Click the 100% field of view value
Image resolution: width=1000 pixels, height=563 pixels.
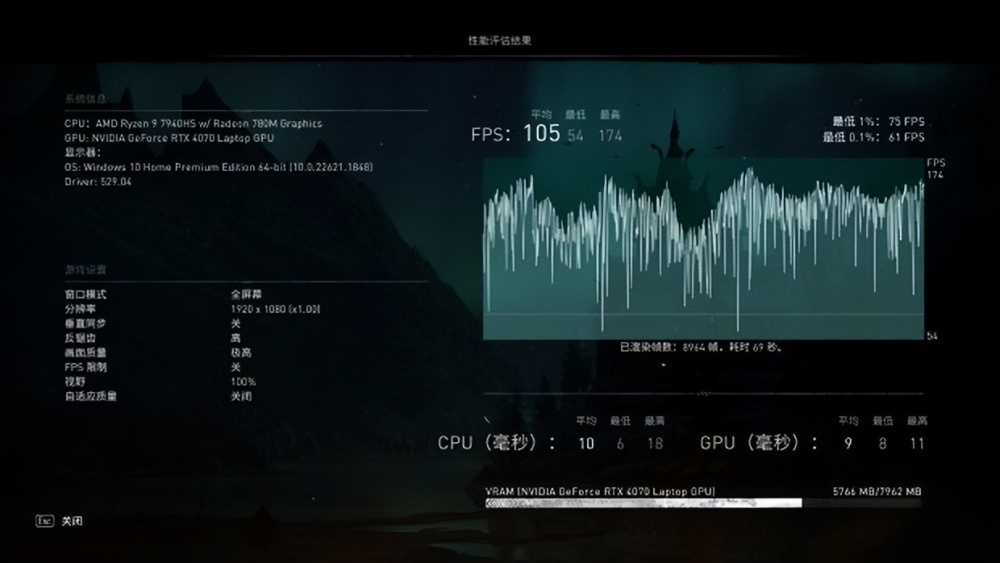tap(244, 382)
